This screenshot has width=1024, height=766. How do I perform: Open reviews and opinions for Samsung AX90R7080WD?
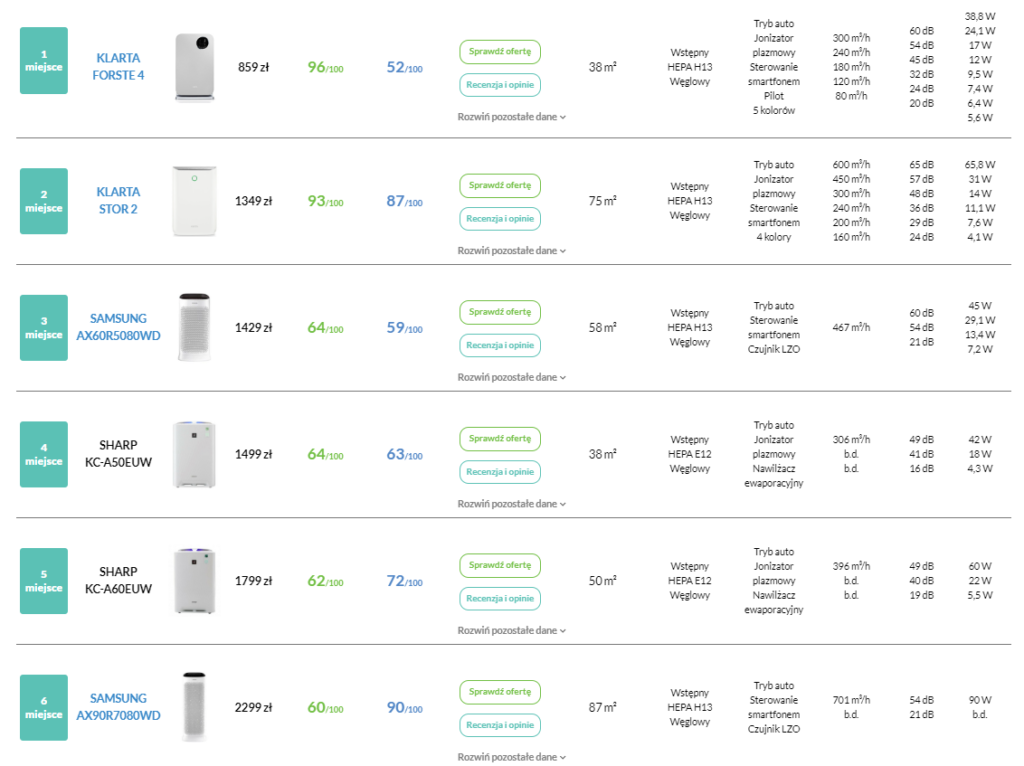pos(500,725)
